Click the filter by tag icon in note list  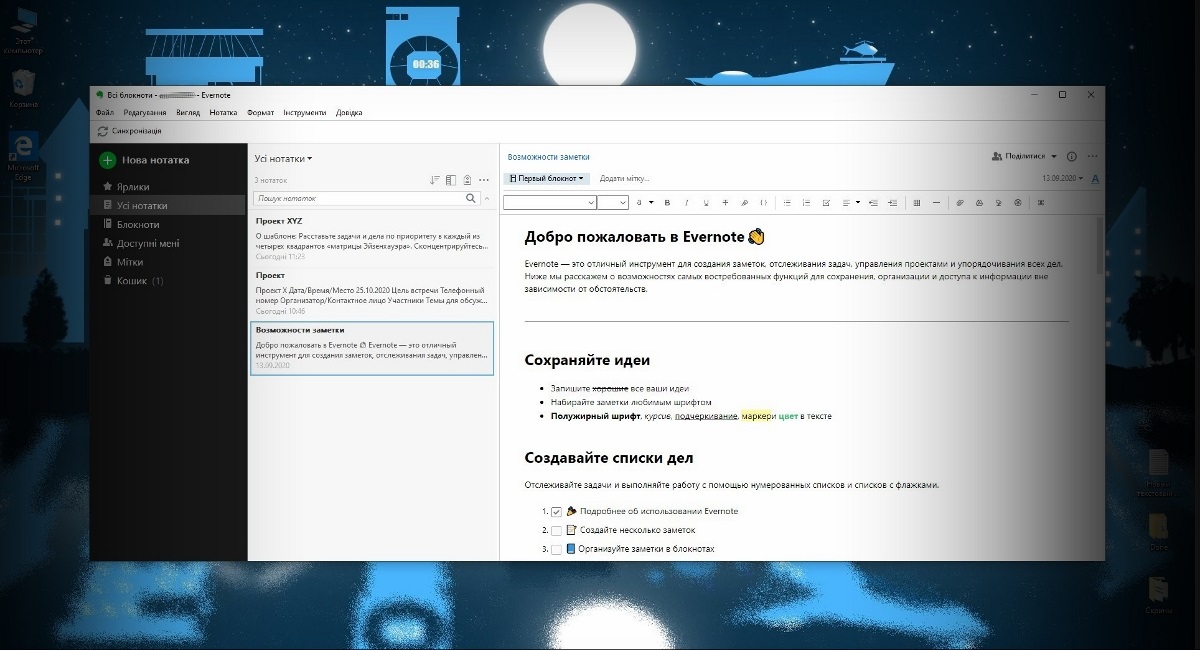click(467, 180)
